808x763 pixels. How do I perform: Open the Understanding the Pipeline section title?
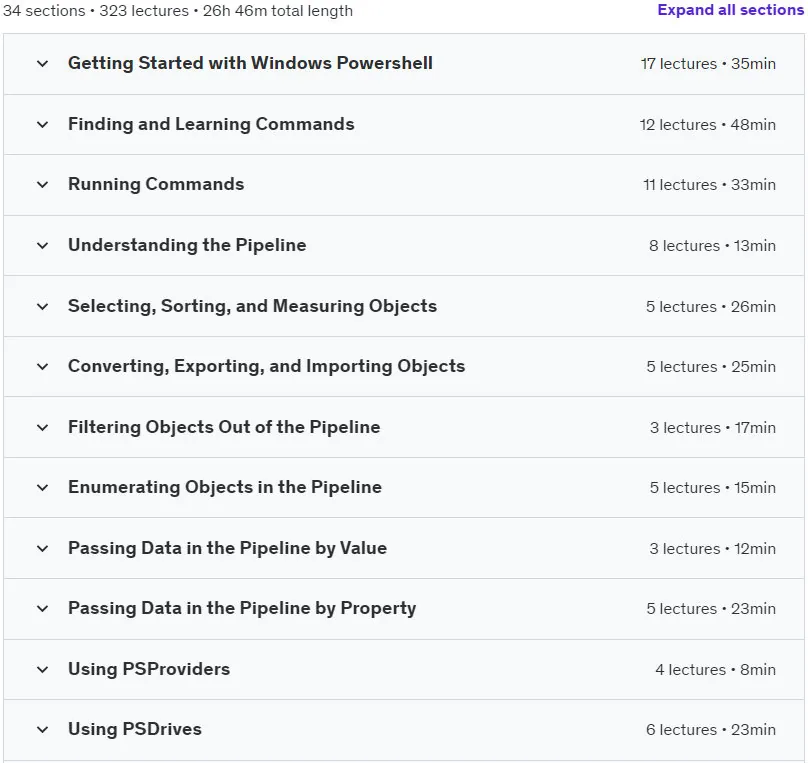click(187, 245)
